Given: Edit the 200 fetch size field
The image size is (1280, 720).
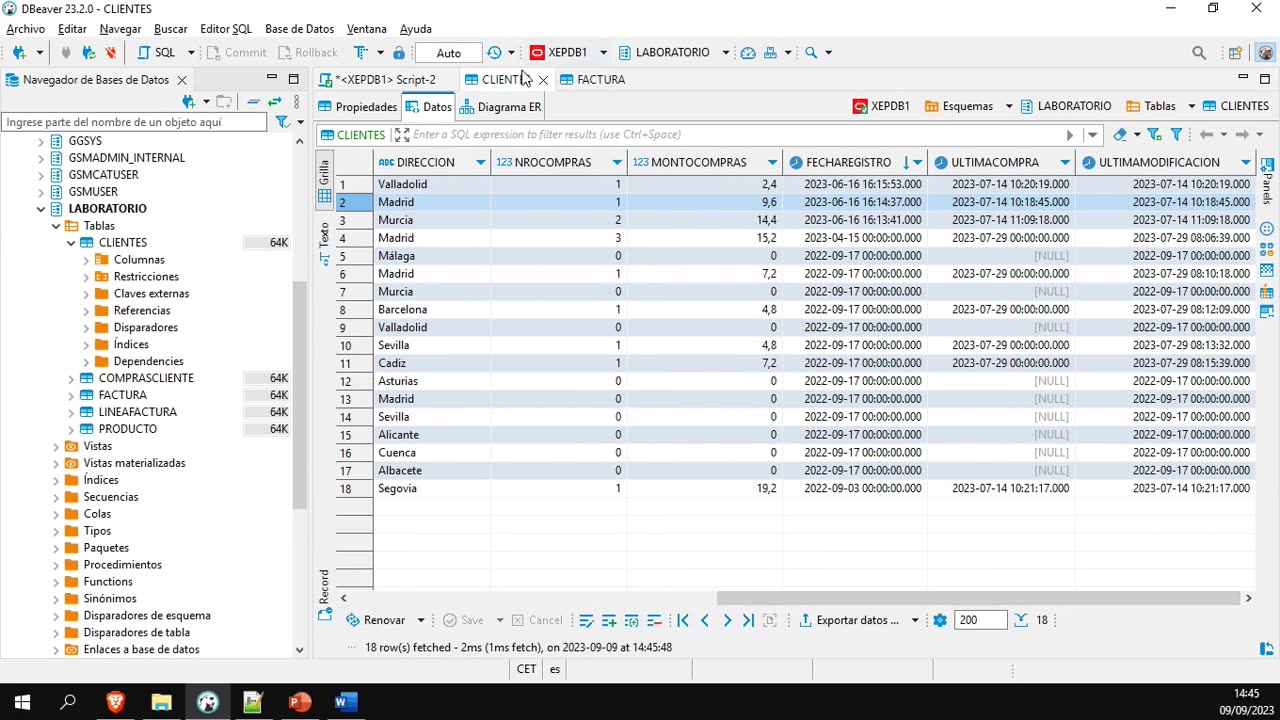Looking at the screenshot, I should pos(980,621).
